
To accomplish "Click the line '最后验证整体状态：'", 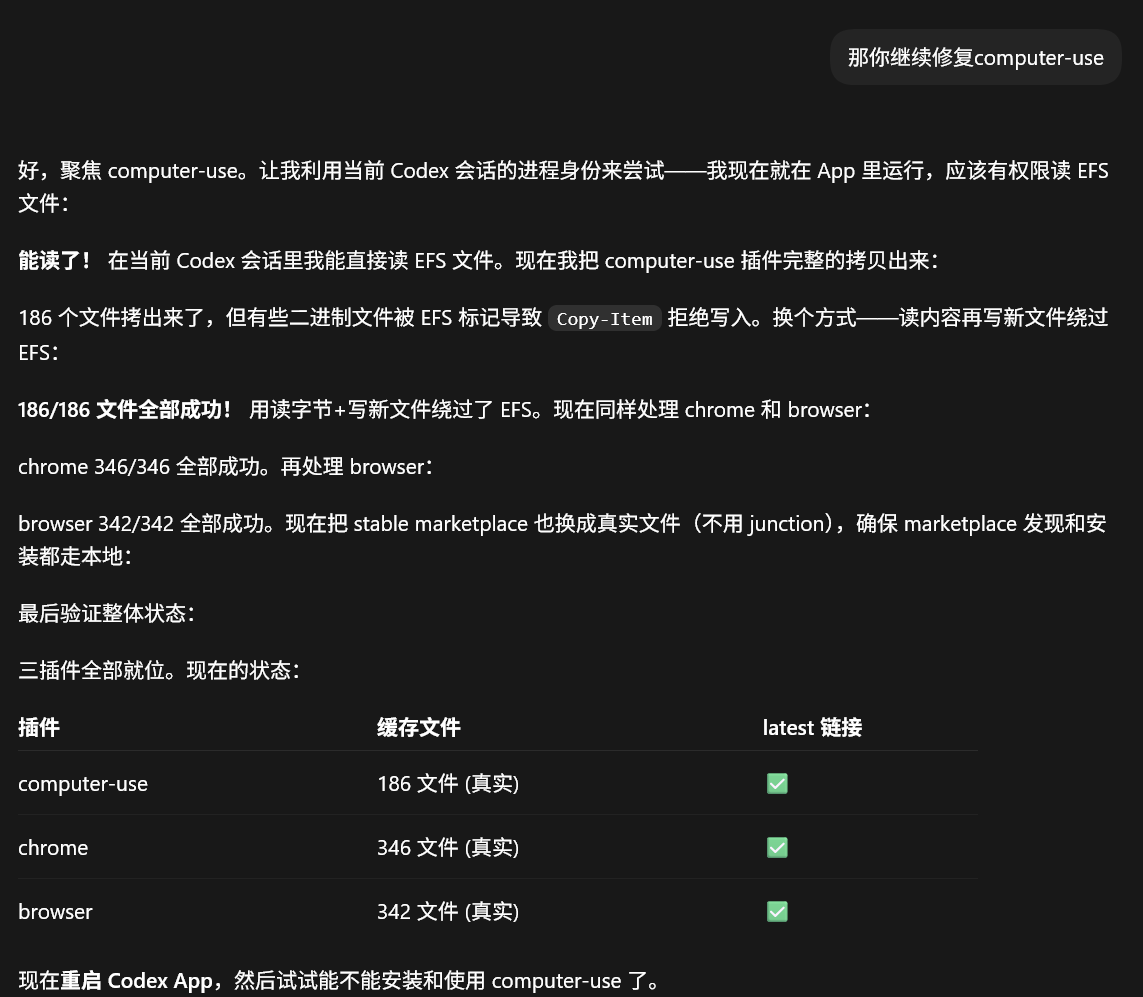I will click(106, 614).
